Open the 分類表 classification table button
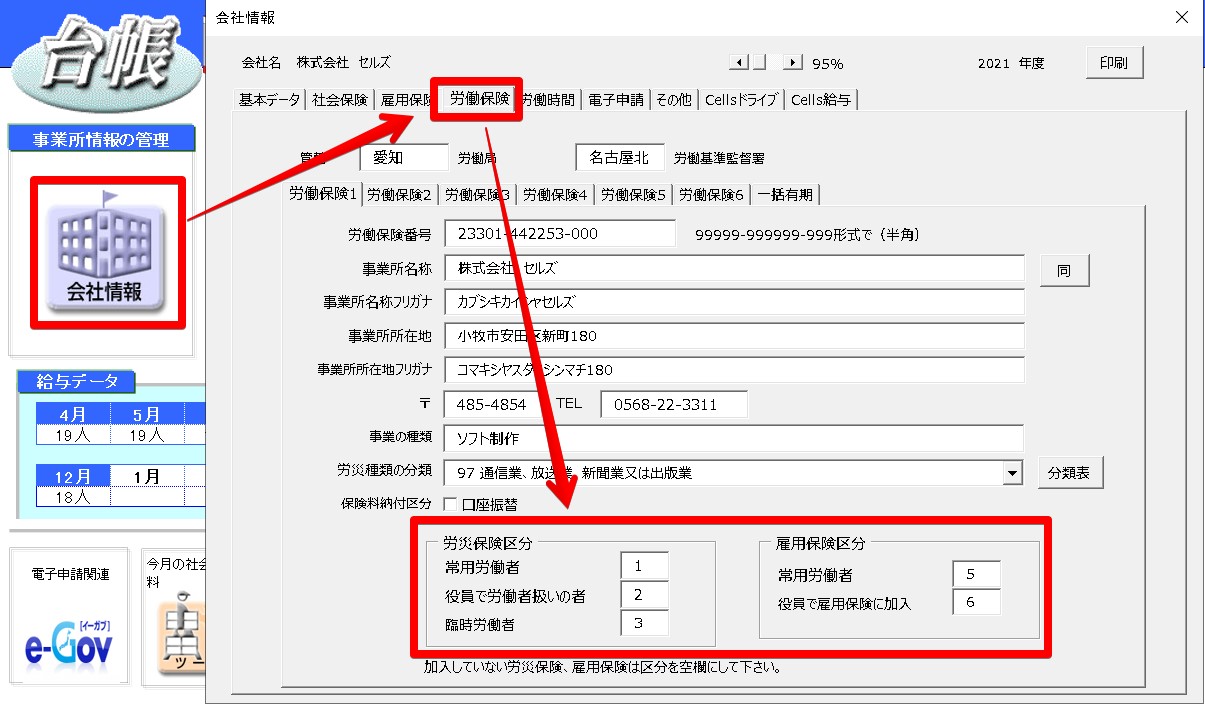This screenshot has height=705, width=1205. pyautogui.click(x=1069, y=474)
